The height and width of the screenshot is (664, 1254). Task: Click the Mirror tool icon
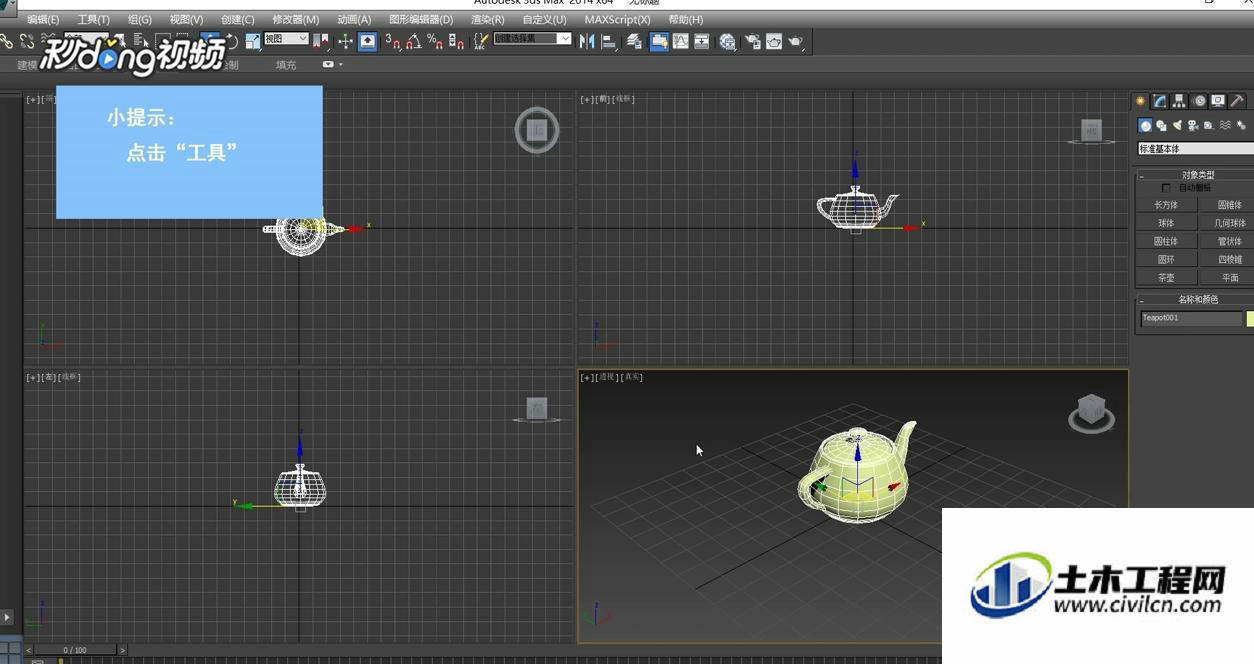(587, 42)
